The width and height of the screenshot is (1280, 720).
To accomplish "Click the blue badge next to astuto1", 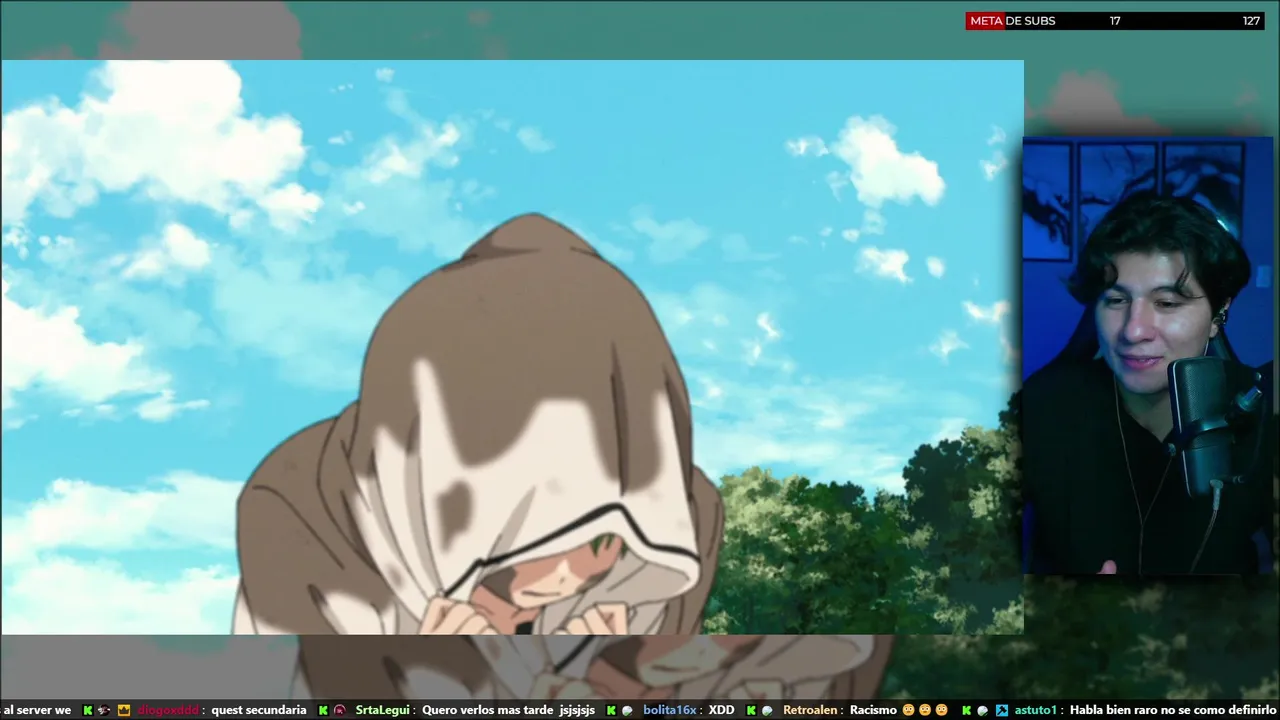I will pos(1002,710).
